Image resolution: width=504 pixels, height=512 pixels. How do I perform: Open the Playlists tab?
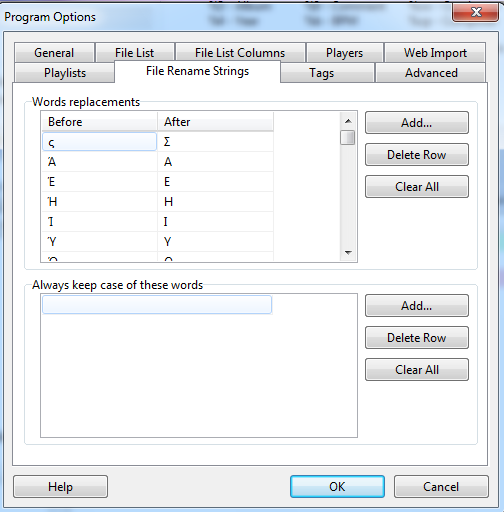(65, 73)
